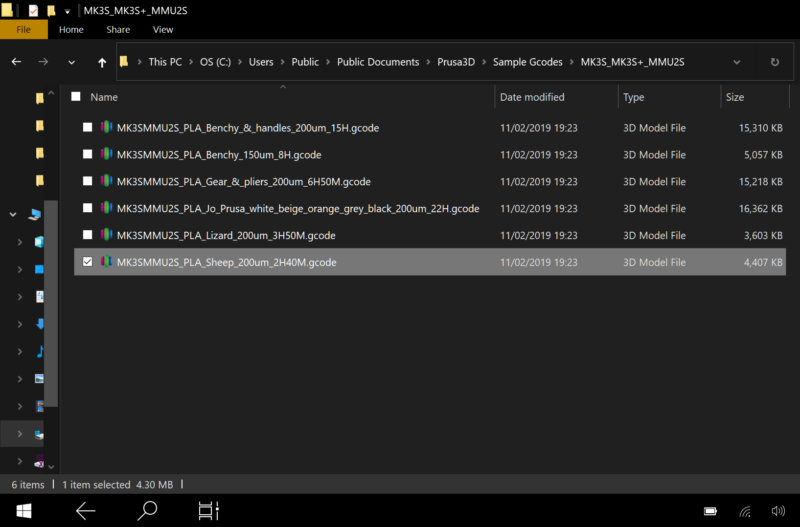This screenshot has height=527, width=800.
Task: Navigate to Prusa3D in the breadcrumb path
Action: pos(455,62)
